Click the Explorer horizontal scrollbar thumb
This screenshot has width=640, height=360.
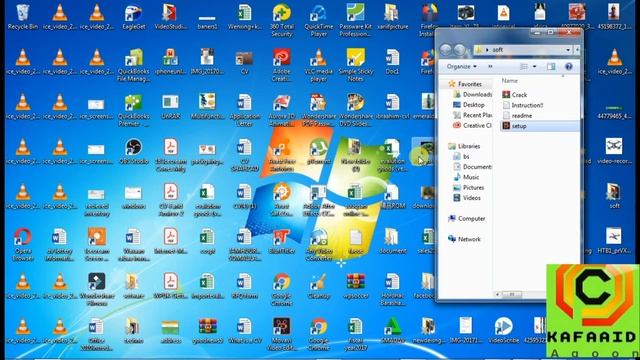(x=511, y=294)
